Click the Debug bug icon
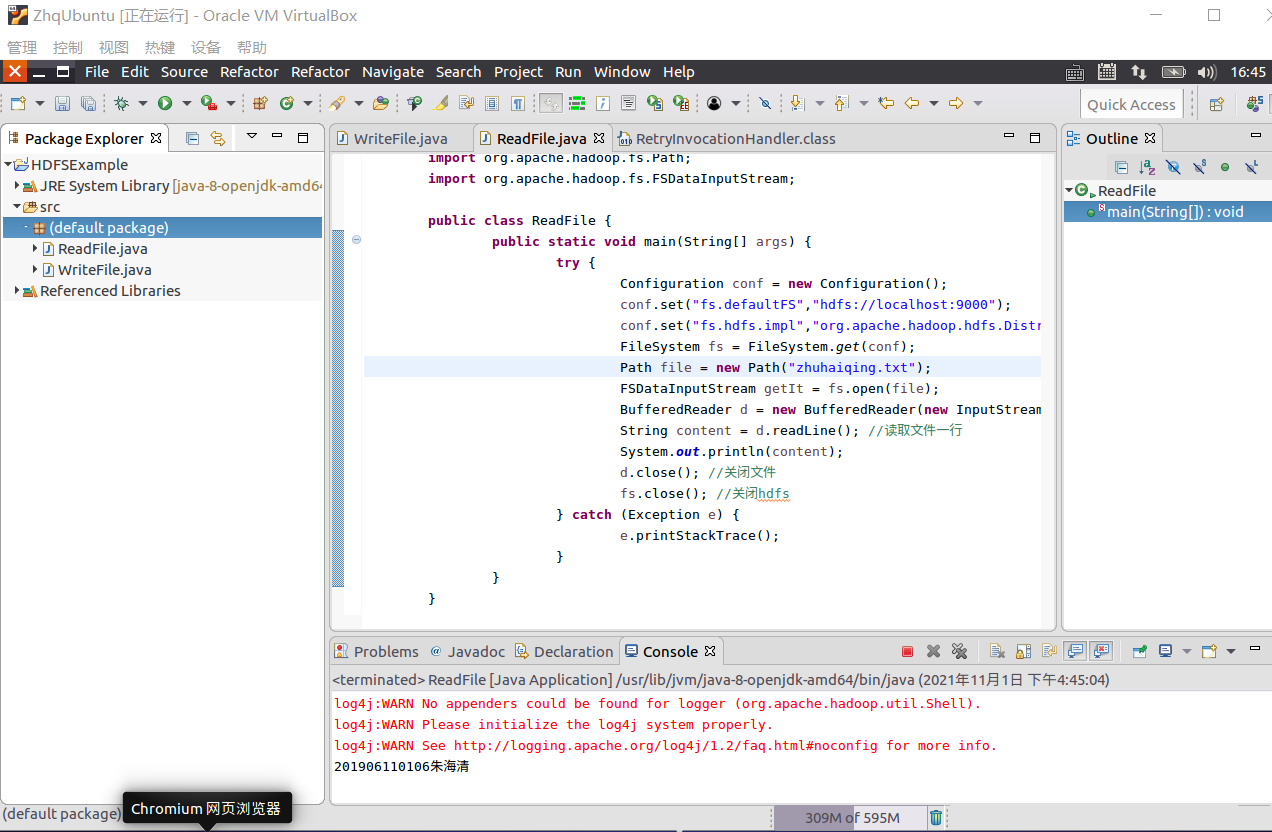This screenshot has height=832, width=1272. click(x=122, y=103)
